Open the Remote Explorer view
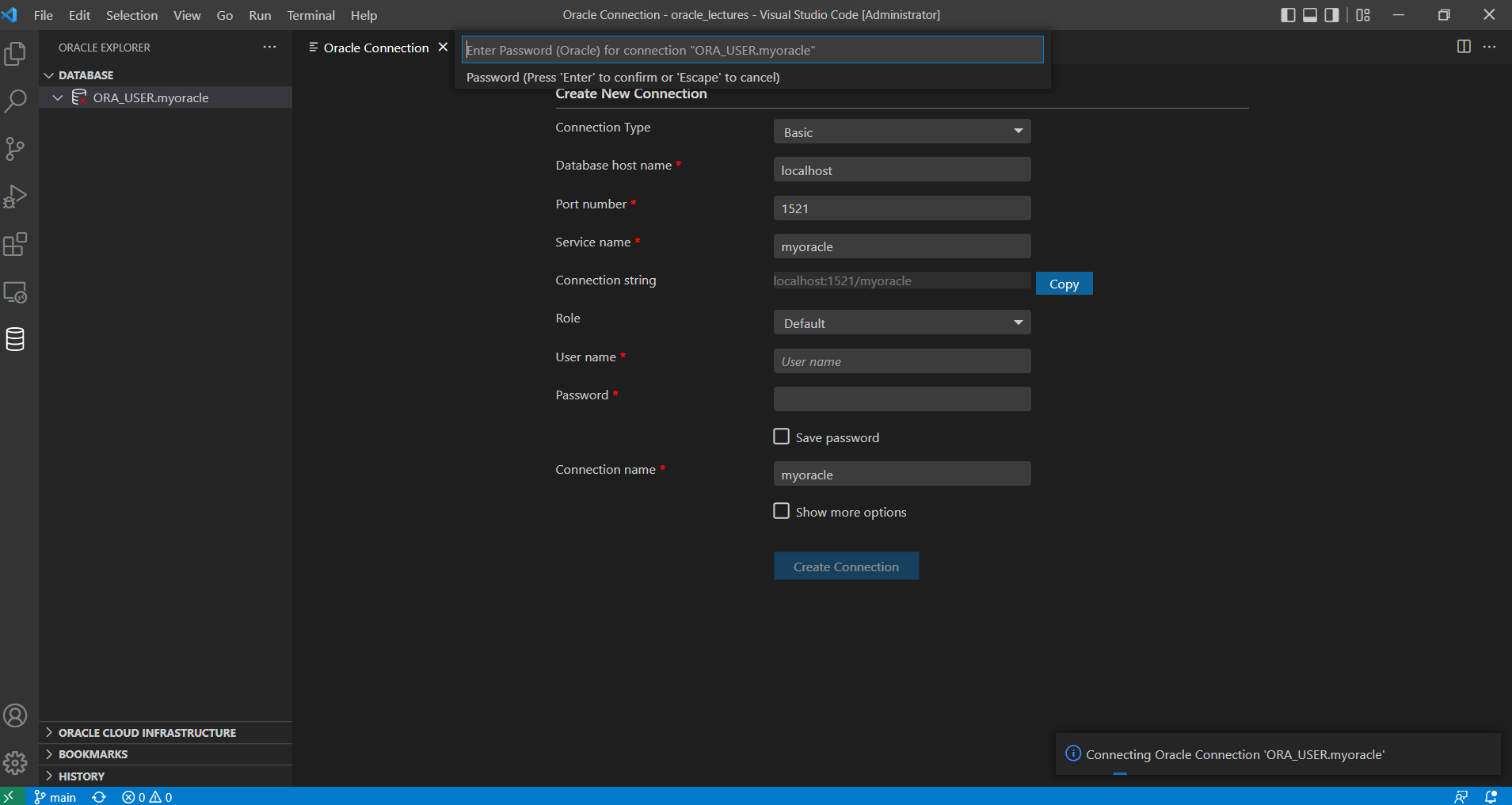Image resolution: width=1512 pixels, height=805 pixels. 15,292
